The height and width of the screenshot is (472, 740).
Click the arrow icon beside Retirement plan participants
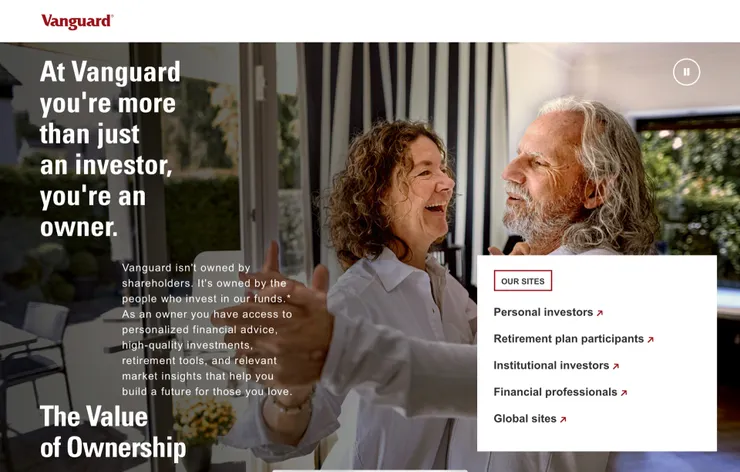click(x=650, y=339)
